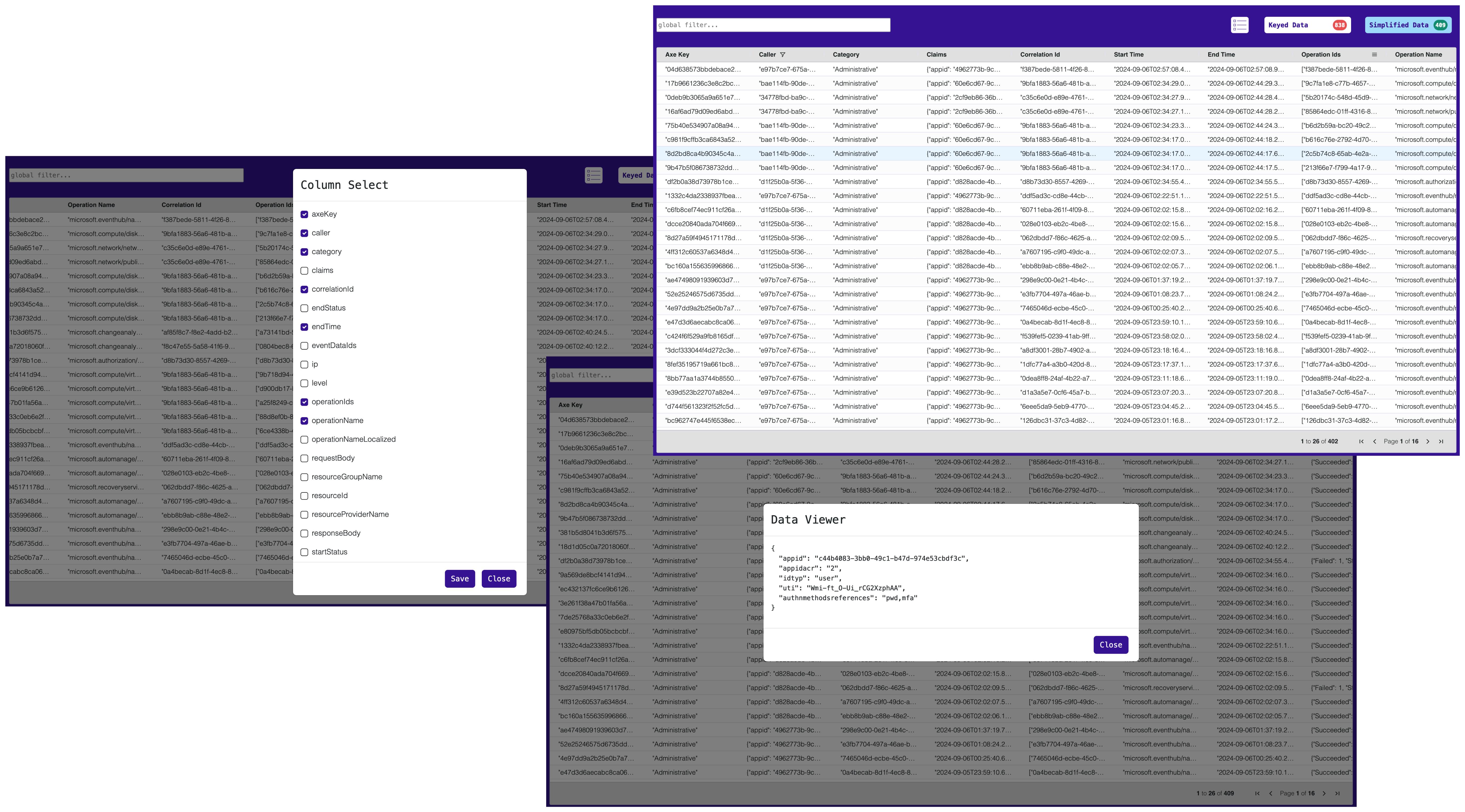This screenshot has height=812, width=1465.
Task: Go to last page in 409-record table
Action: pyautogui.click(x=1338, y=793)
